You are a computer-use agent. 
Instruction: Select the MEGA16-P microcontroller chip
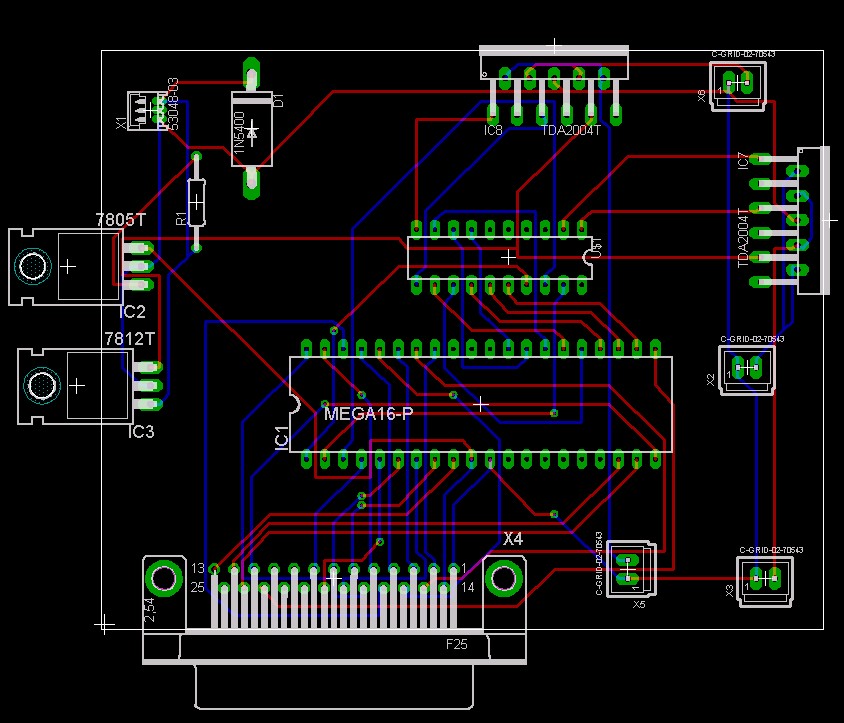480,404
